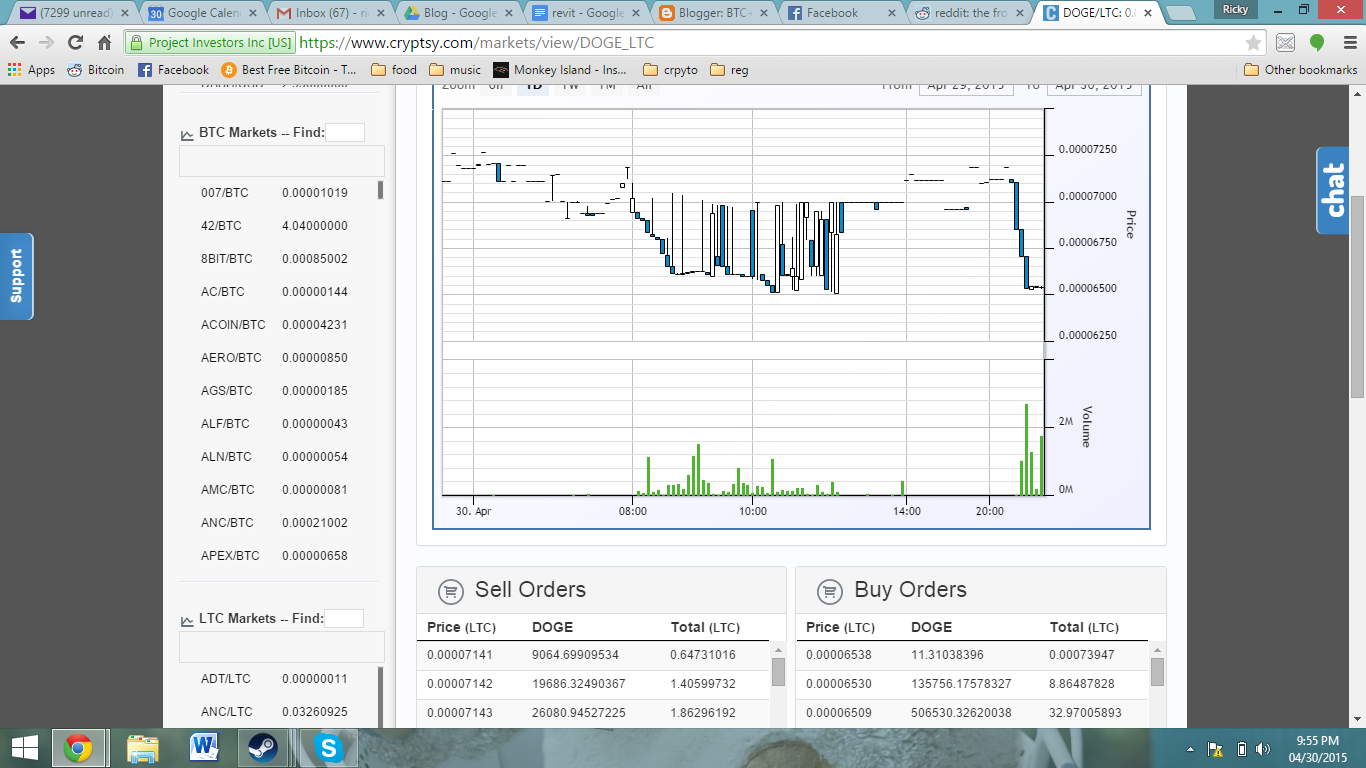Open the green Hangouts extension
This screenshot has width=1366, height=768.
[1317, 43]
